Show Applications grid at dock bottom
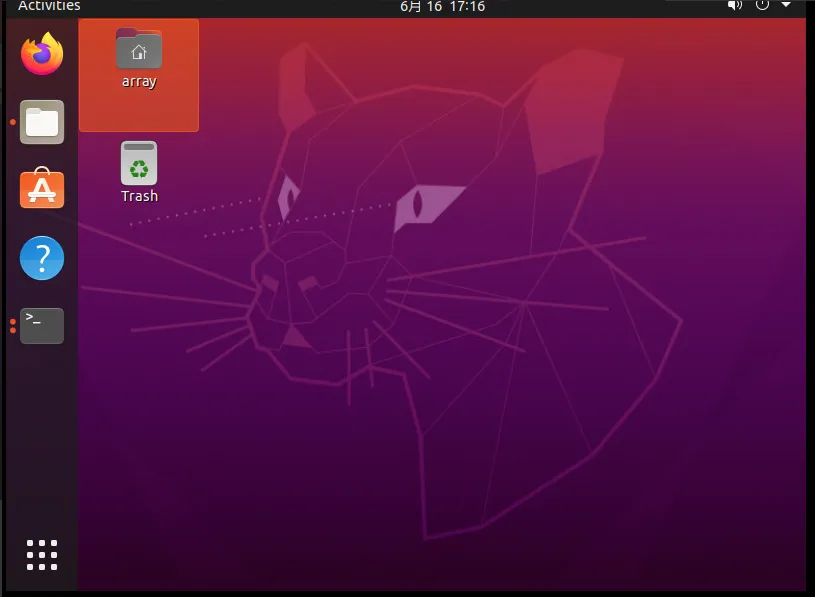Screen dimensions: 815x597 tap(42, 555)
